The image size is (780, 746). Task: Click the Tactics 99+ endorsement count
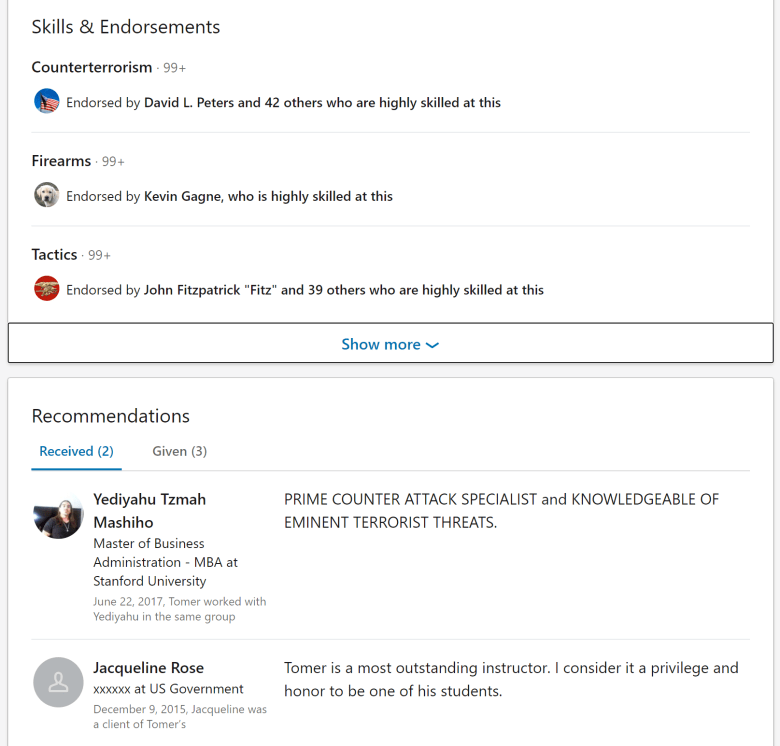pyautogui.click(x=99, y=256)
